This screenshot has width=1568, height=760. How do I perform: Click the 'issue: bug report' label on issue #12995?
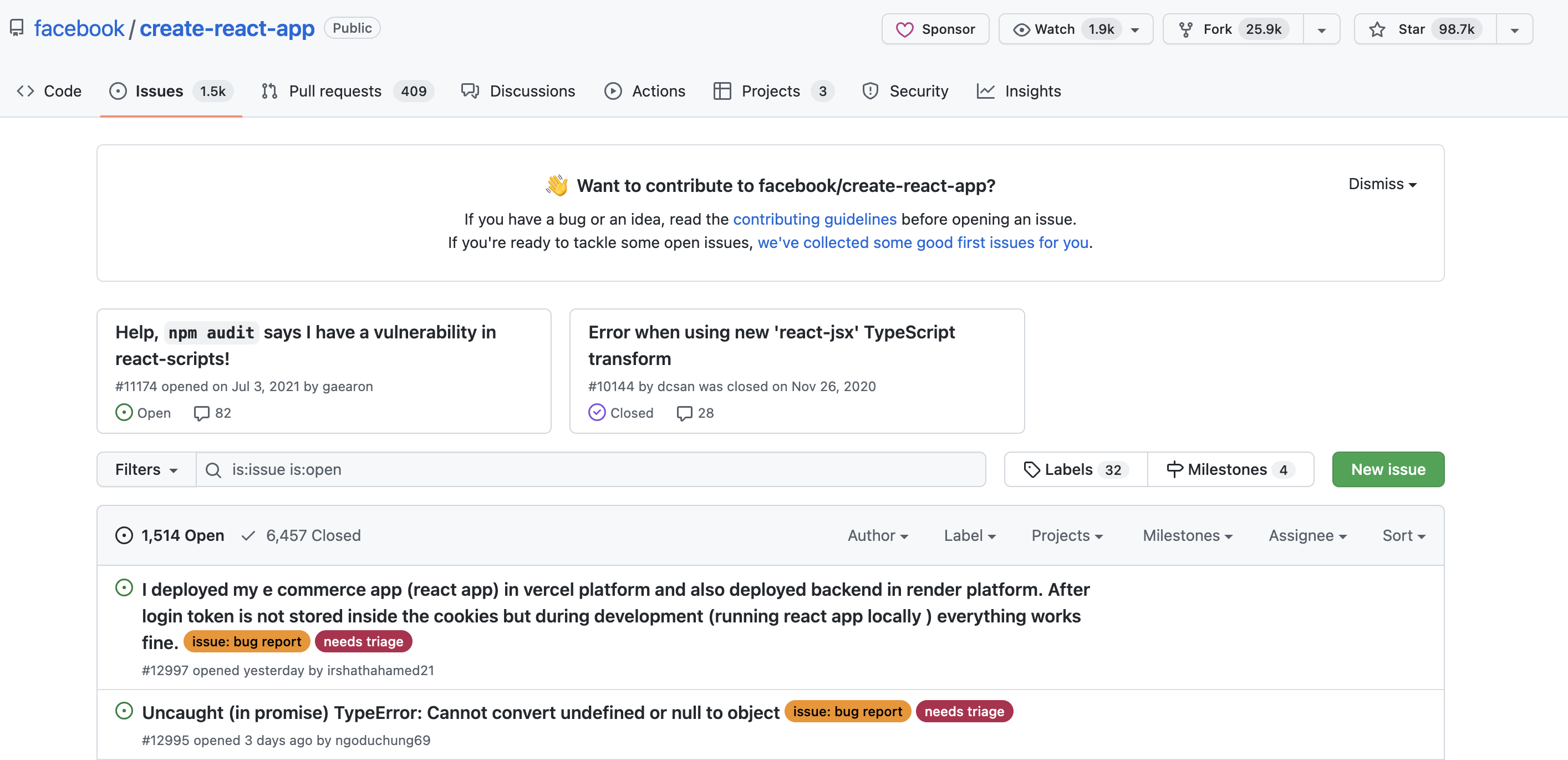tap(847, 712)
